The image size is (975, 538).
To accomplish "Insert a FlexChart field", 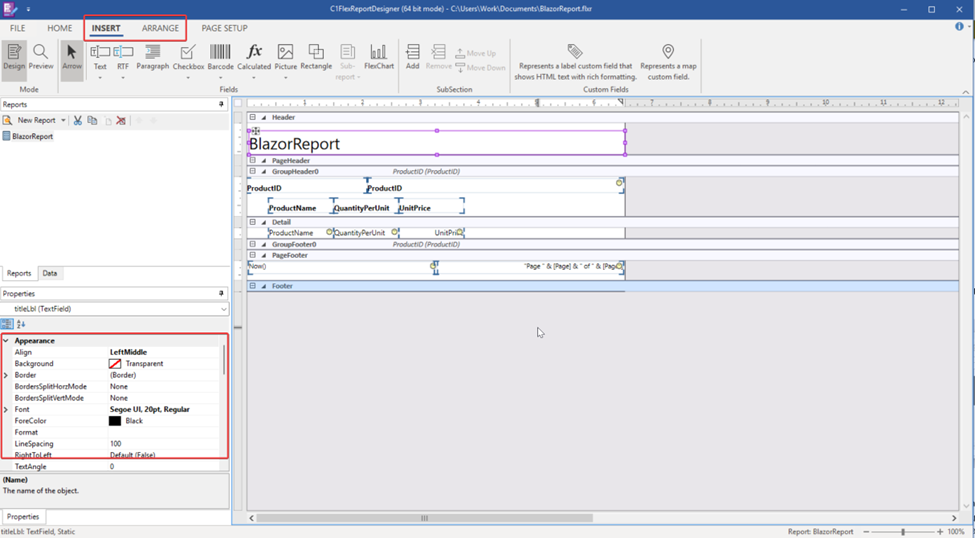I will point(379,57).
